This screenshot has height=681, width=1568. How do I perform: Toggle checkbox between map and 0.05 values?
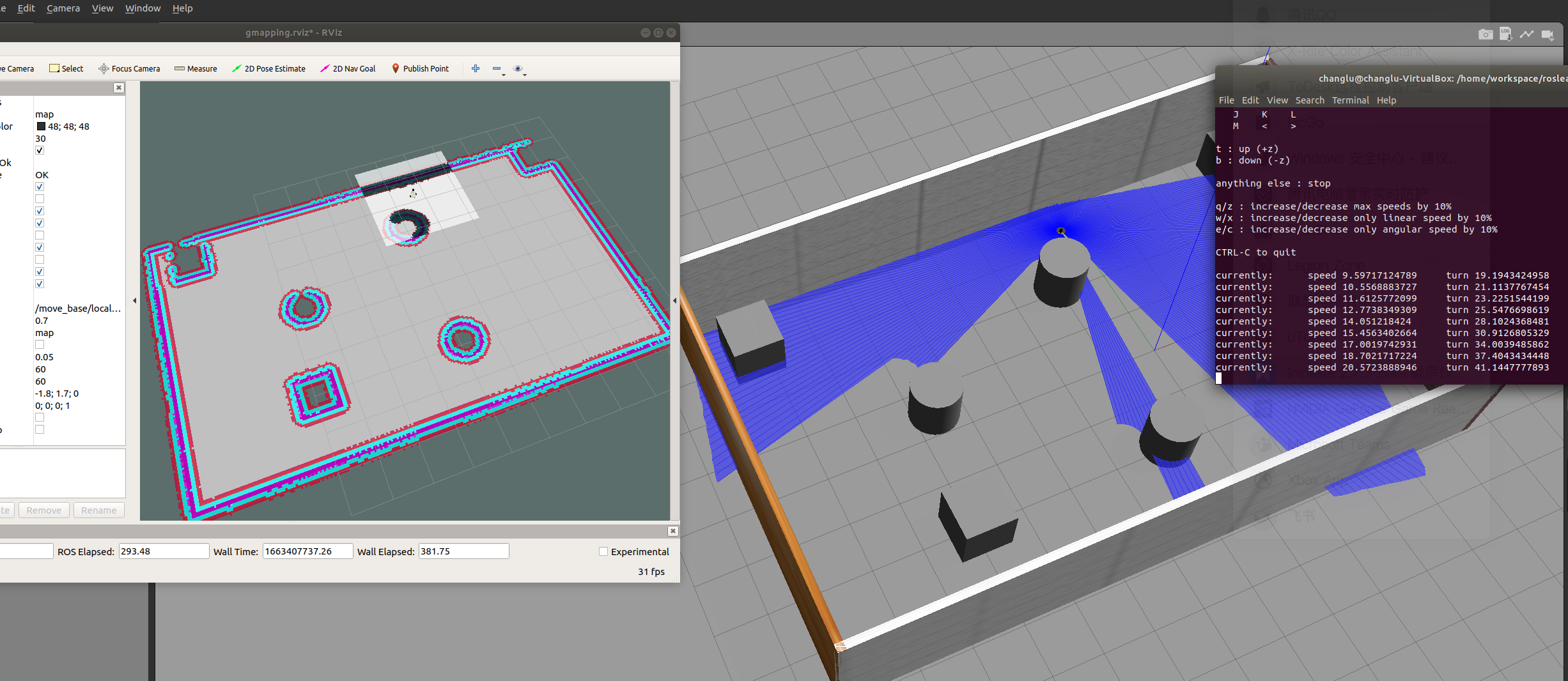pos(40,344)
